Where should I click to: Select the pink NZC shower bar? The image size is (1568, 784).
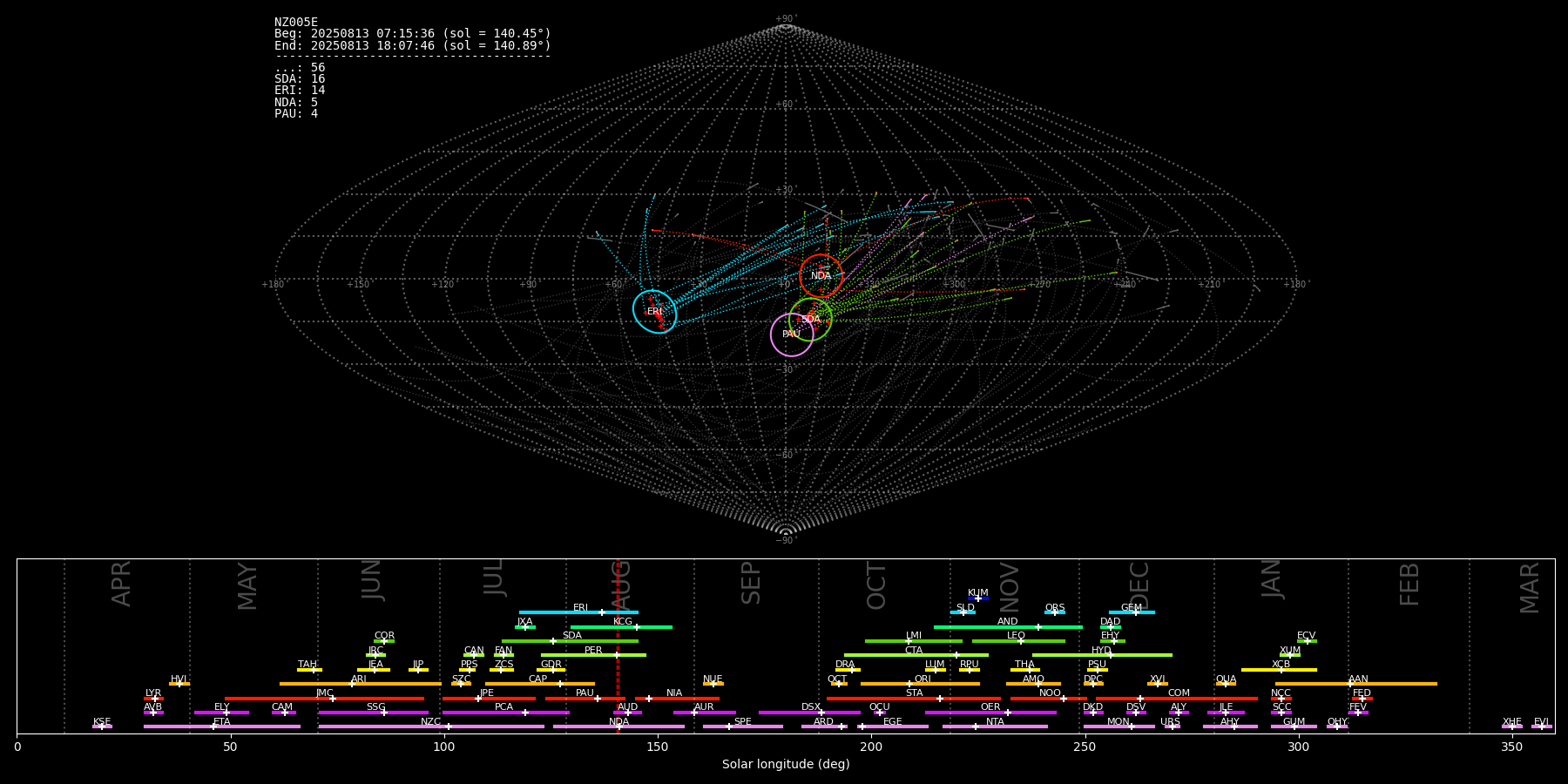coord(431,727)
